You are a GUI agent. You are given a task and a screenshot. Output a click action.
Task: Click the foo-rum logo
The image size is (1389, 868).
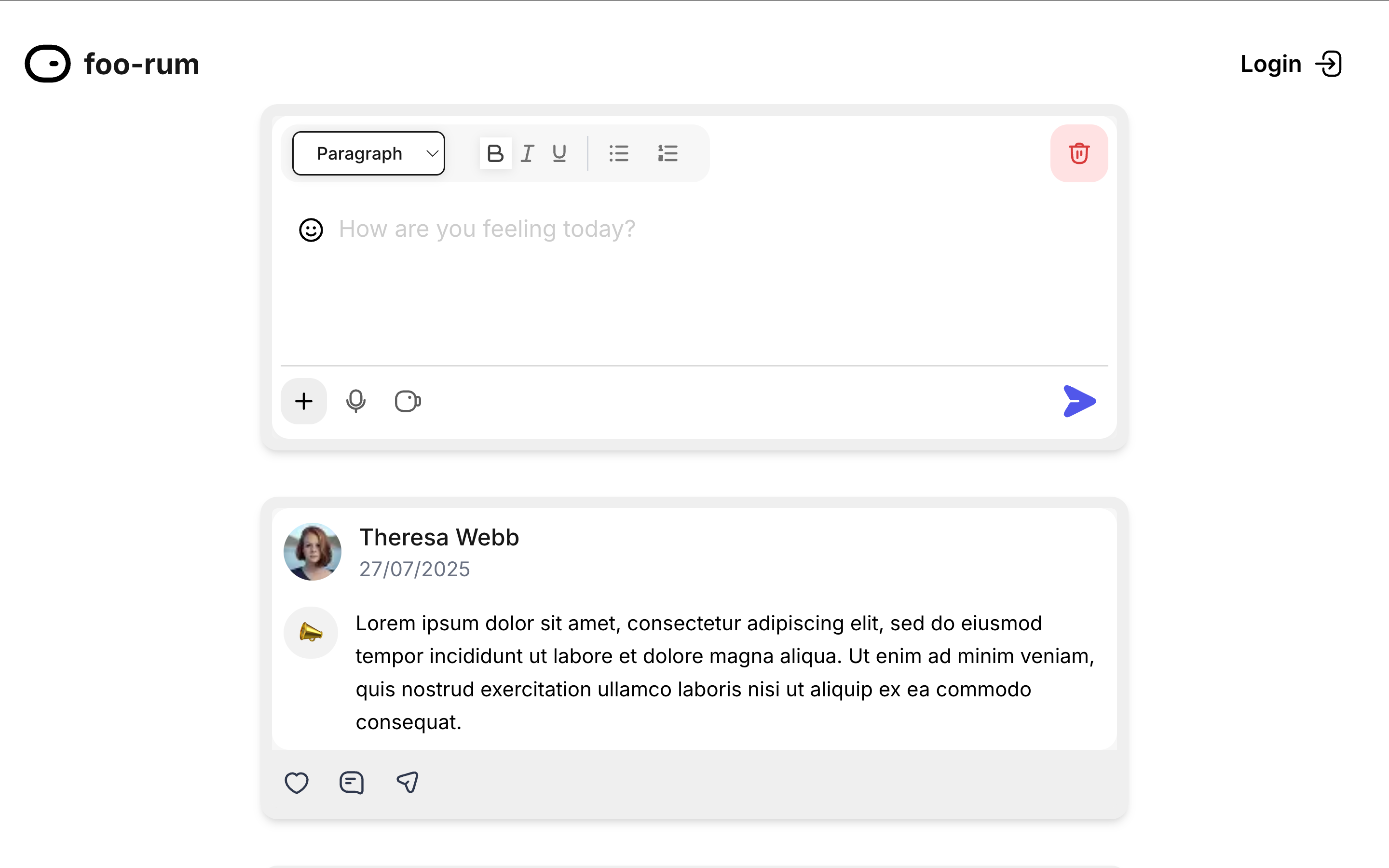pyautogui.click(x=112, y=64)
